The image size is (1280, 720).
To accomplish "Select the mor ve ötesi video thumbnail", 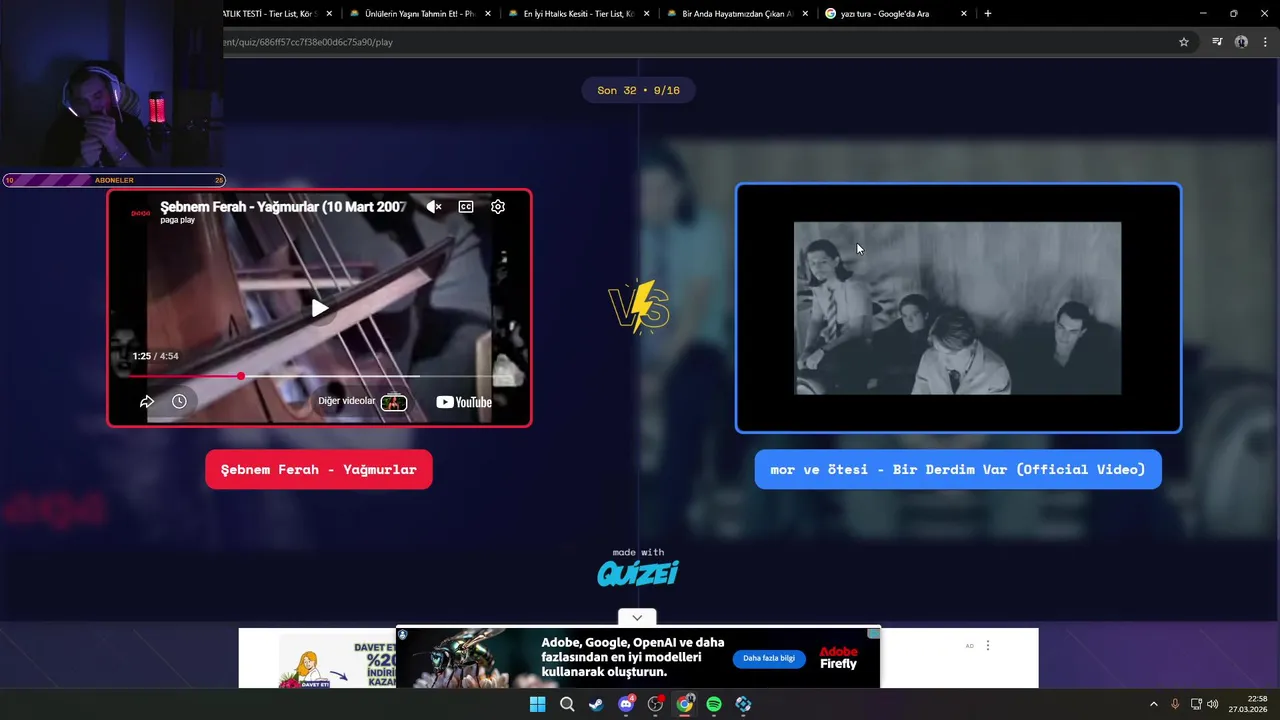I will [x=958, y=308].
